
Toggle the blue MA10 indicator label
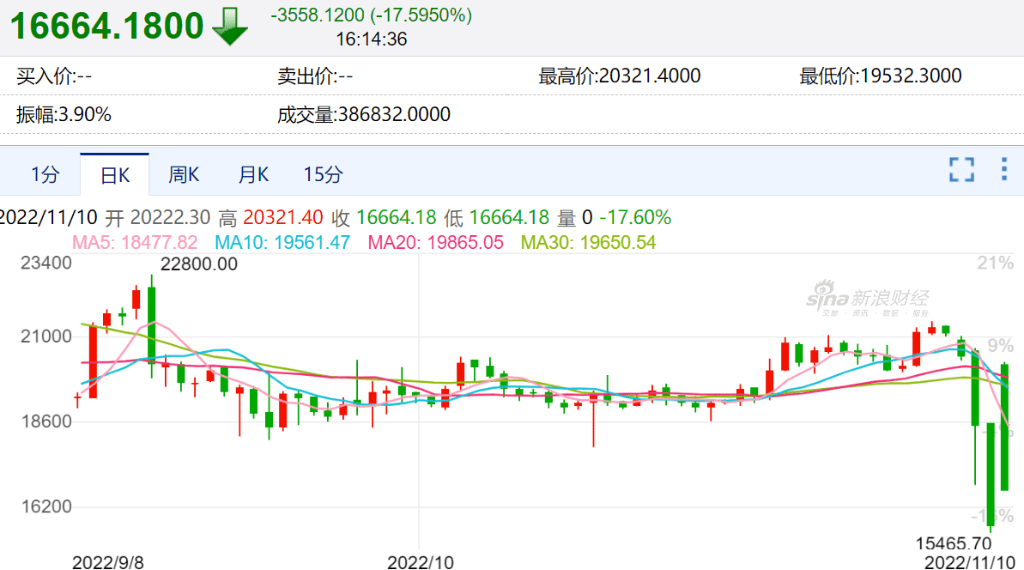(283, 242)
